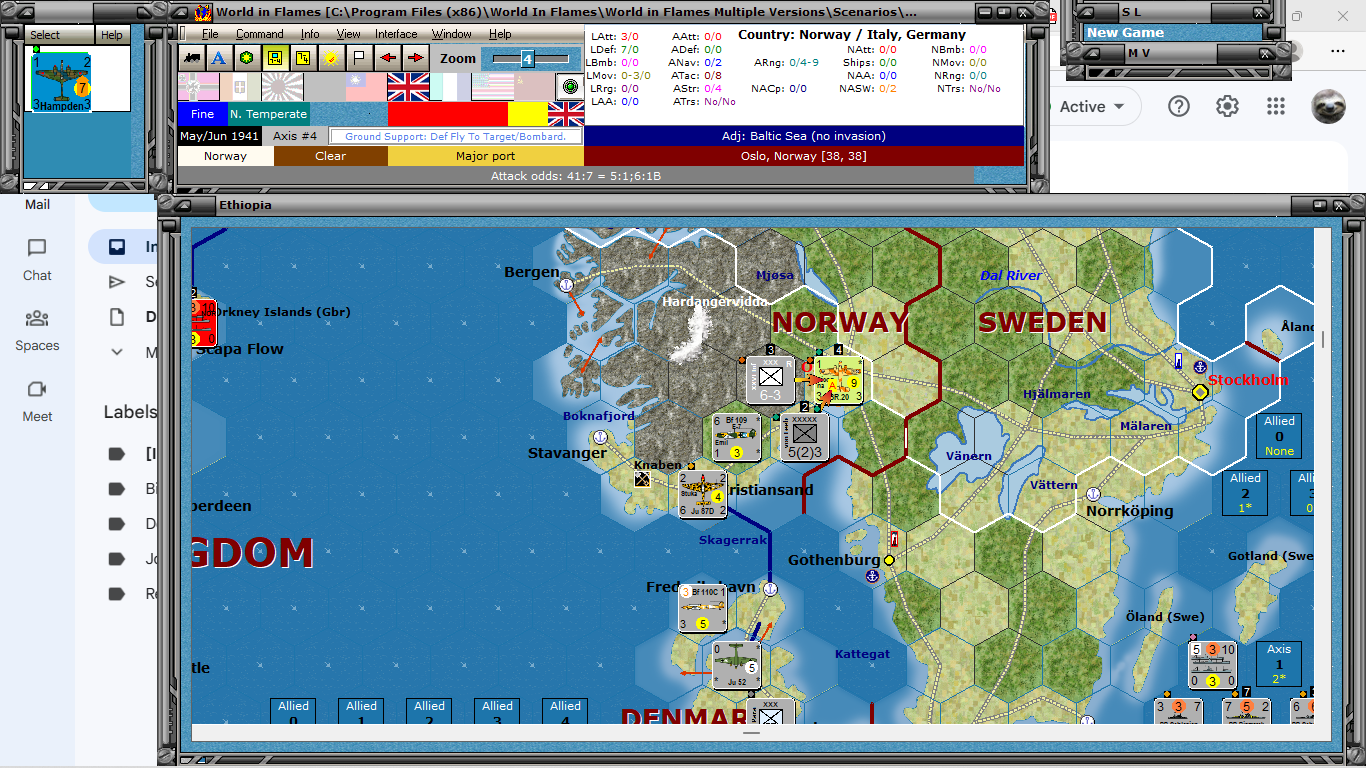Select the Japanese rising sun flag
The image size is (1366, 768).
282,87
